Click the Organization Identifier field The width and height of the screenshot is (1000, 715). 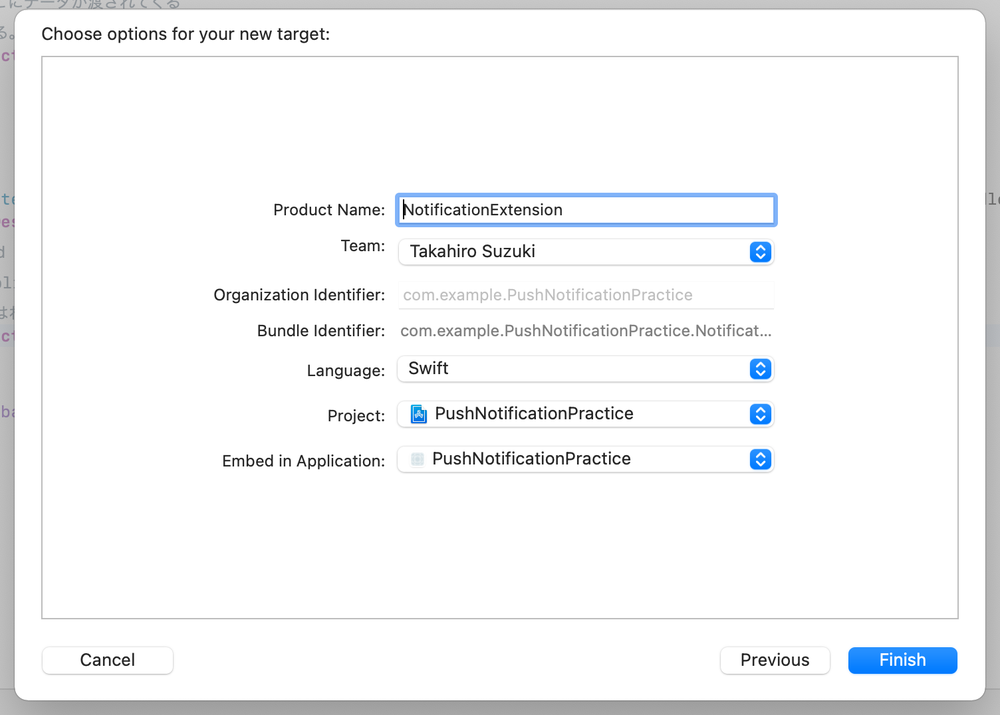click(x=586, y=295)
